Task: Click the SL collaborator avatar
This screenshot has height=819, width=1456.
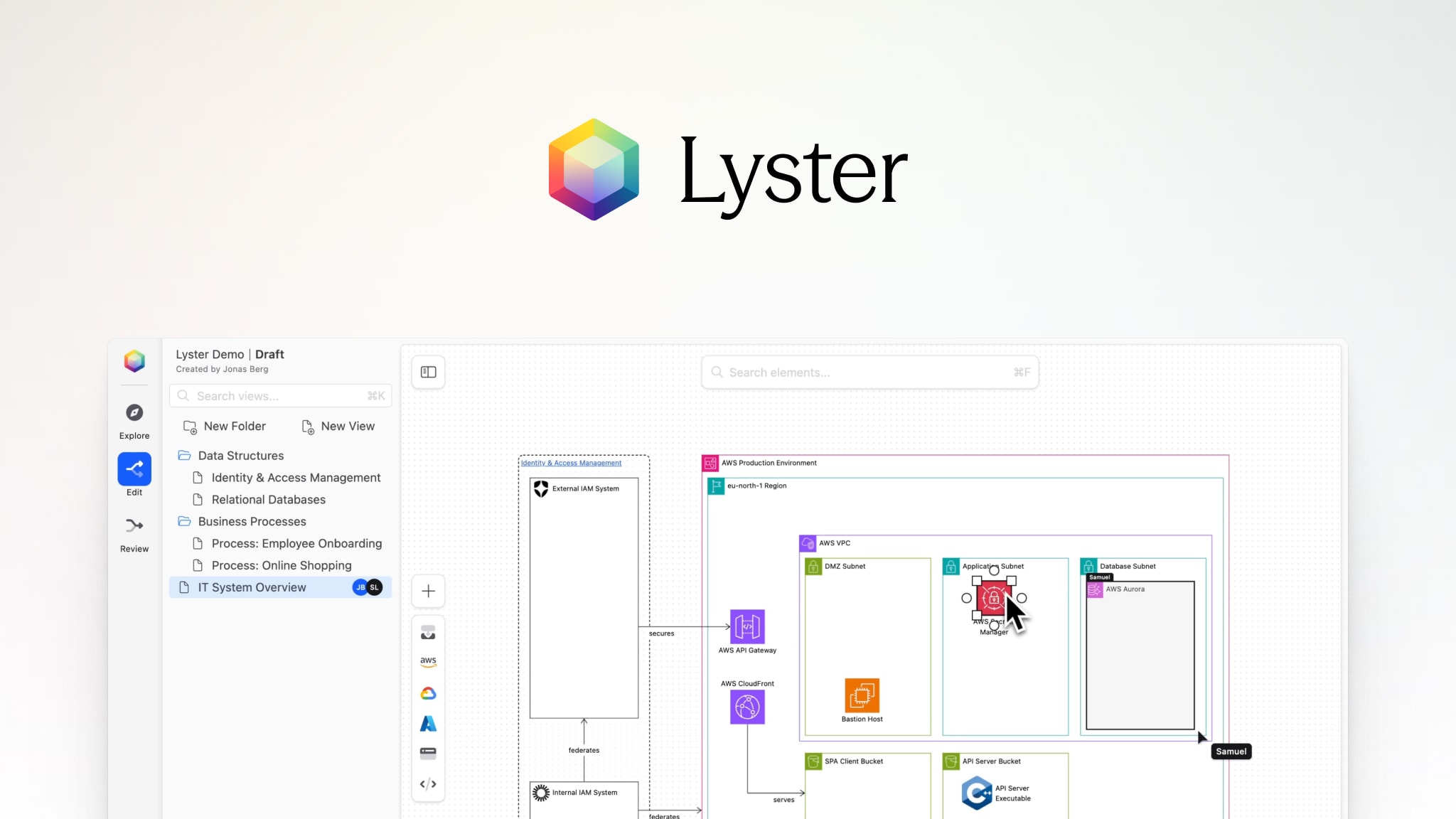Action: coord(375,587)
